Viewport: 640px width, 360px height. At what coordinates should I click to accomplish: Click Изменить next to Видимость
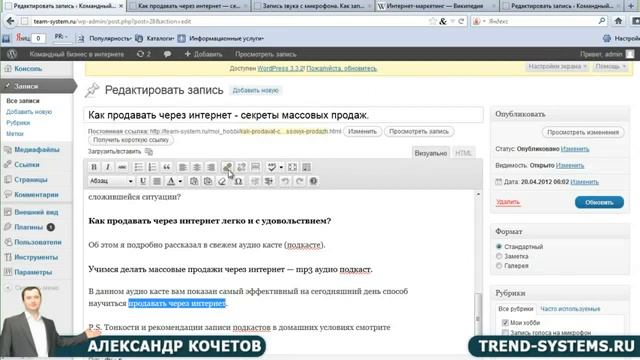coord(570,165)
